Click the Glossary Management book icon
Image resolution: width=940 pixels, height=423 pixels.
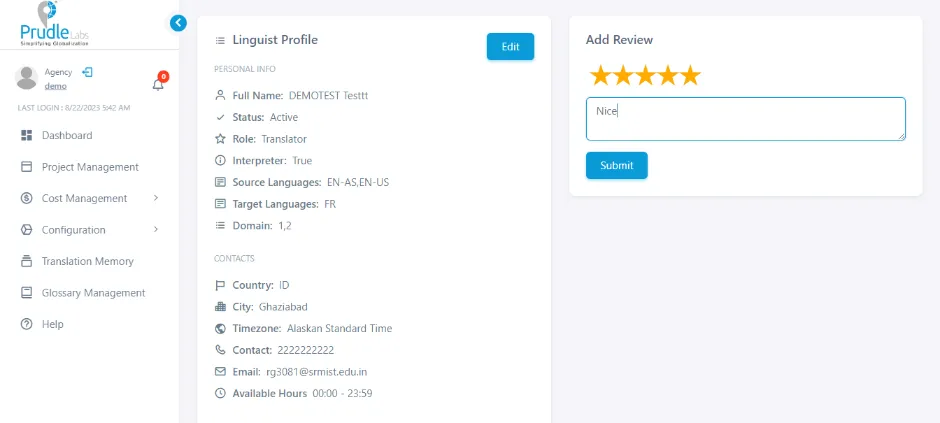click(26, 293)
